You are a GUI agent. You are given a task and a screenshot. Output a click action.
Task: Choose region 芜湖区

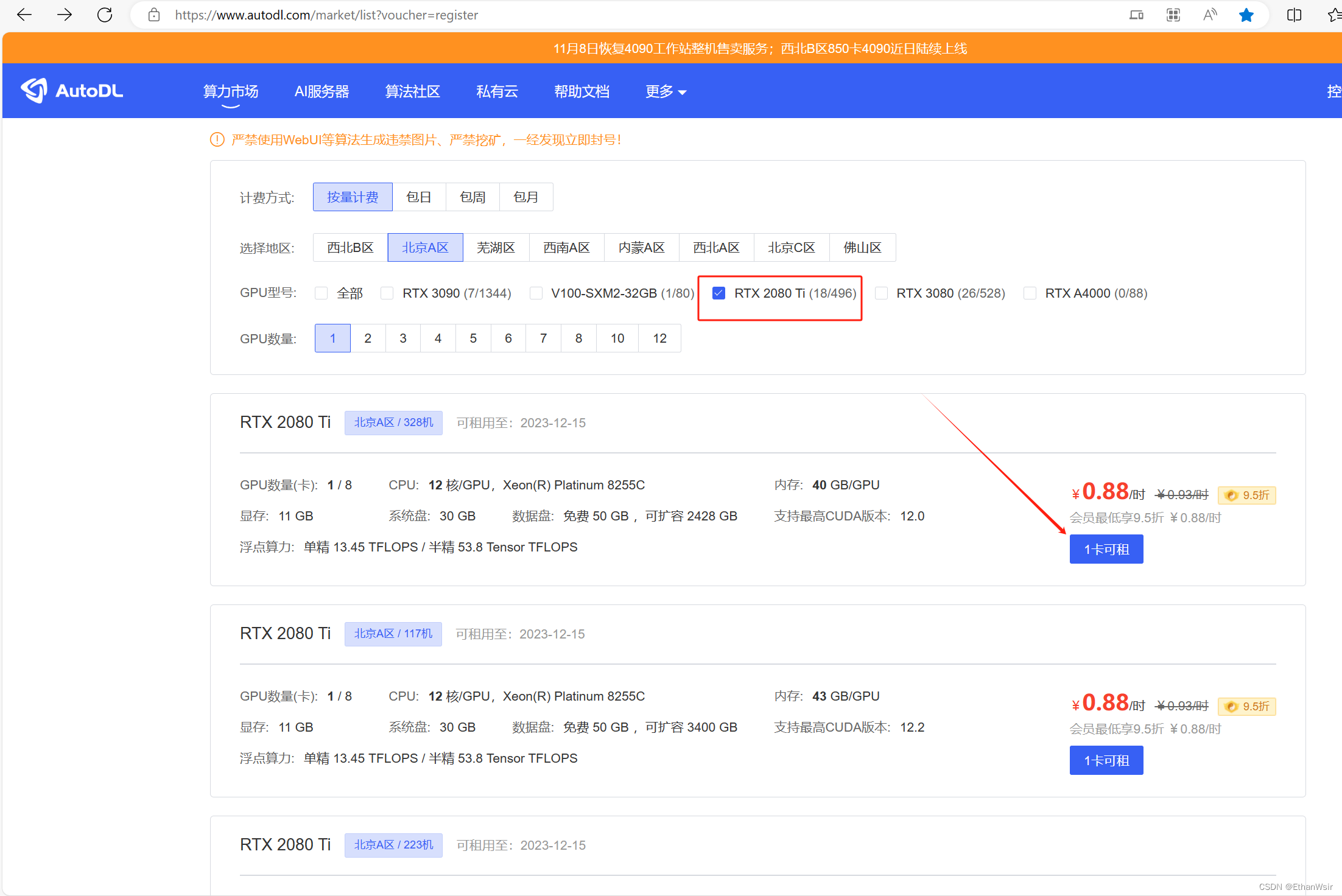coord(496,248)
